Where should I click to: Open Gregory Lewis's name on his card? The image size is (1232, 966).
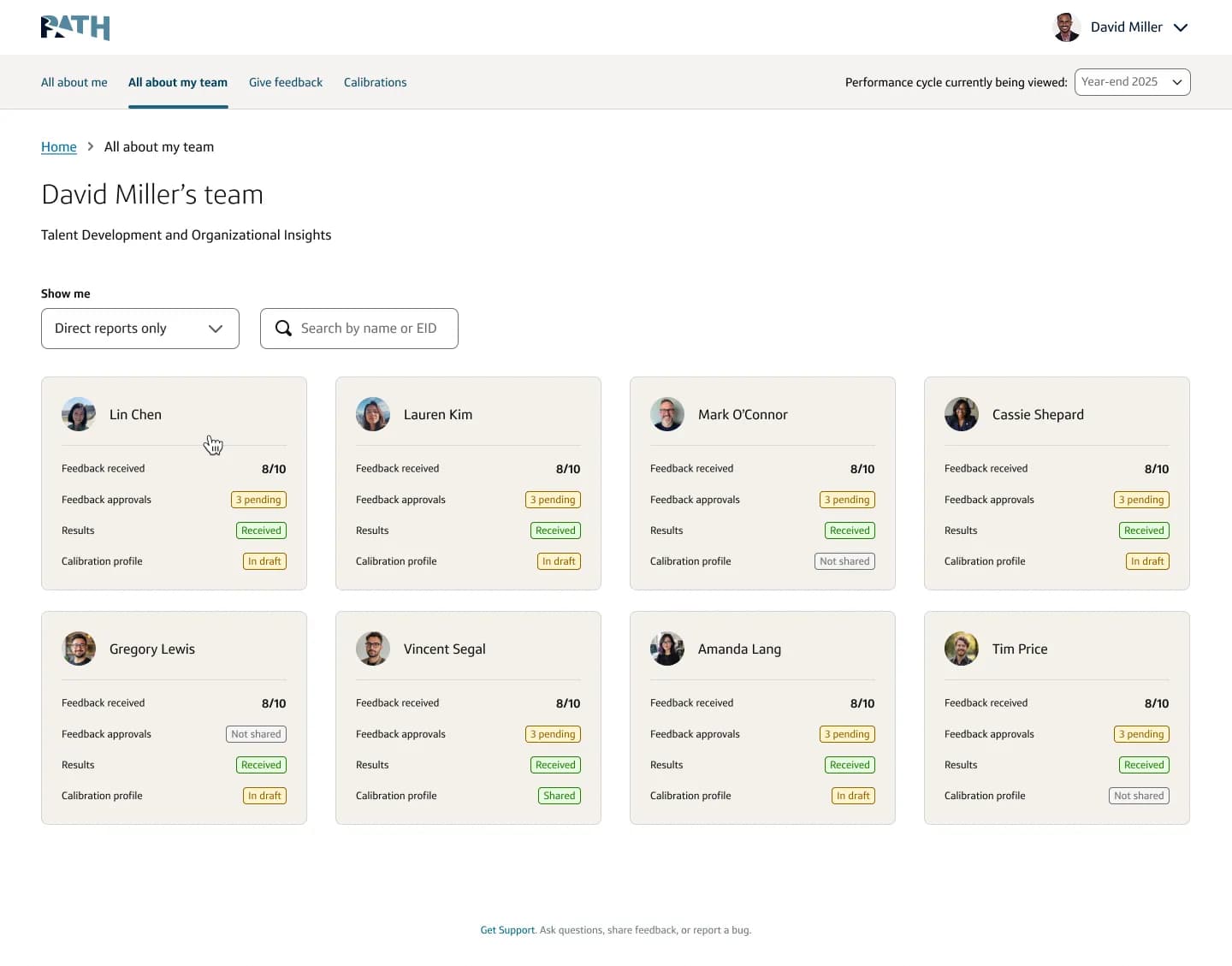point(152,649)
